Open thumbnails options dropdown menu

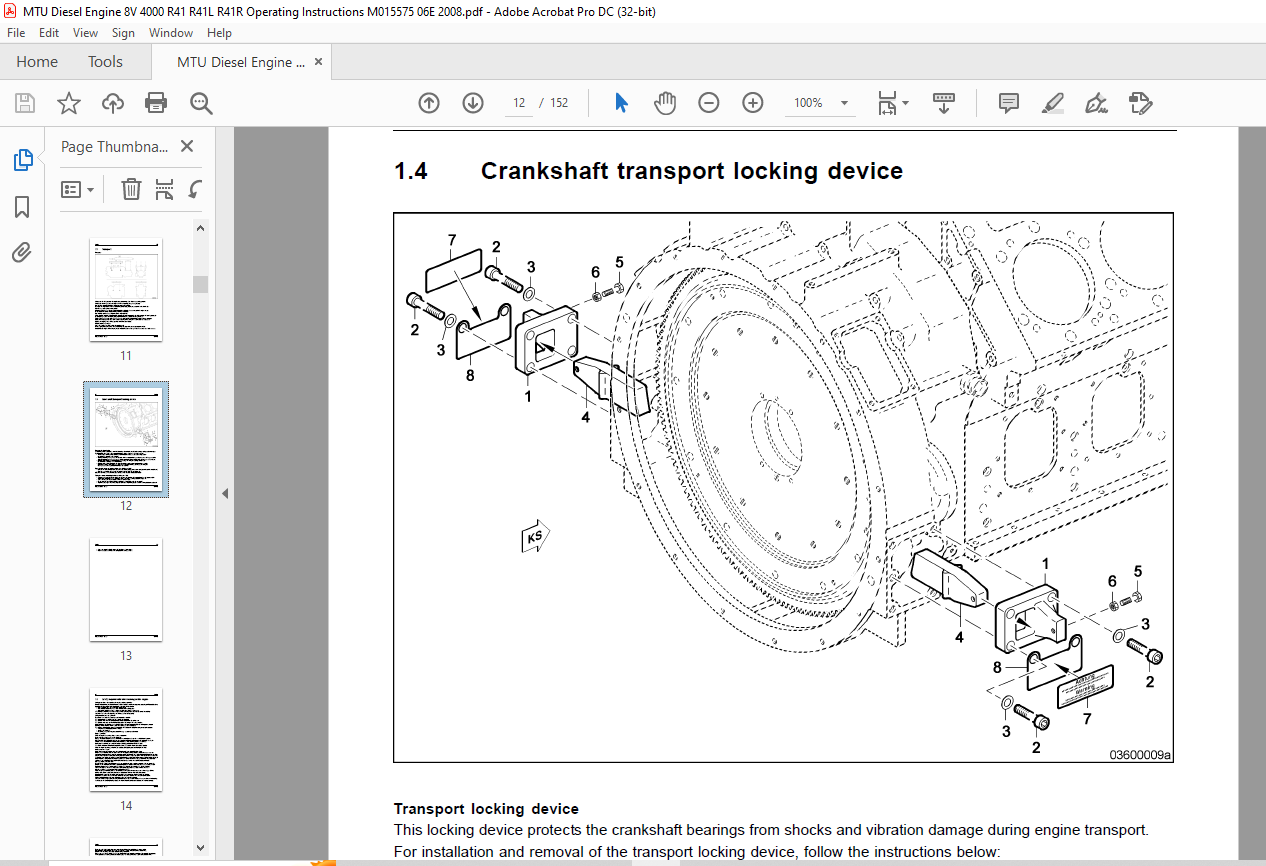coord(77,189)
